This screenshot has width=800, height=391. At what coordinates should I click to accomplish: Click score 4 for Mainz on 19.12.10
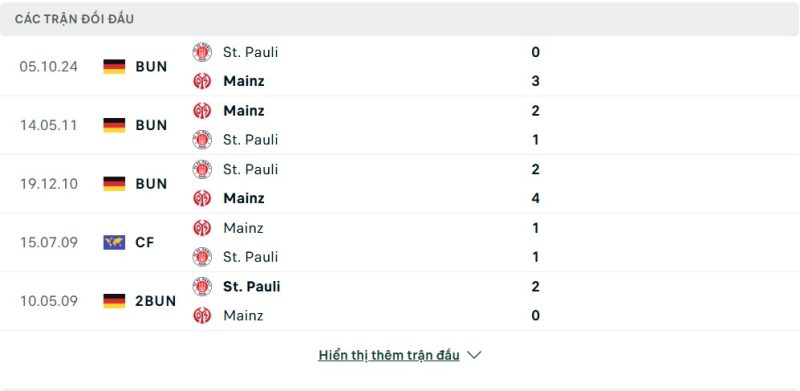535,198
